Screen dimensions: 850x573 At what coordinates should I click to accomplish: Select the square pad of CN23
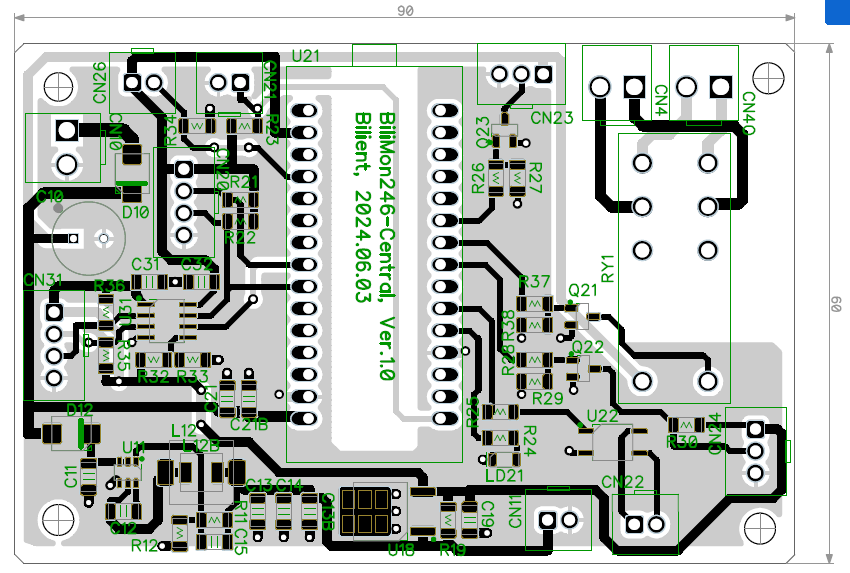(x=543, y=74)
